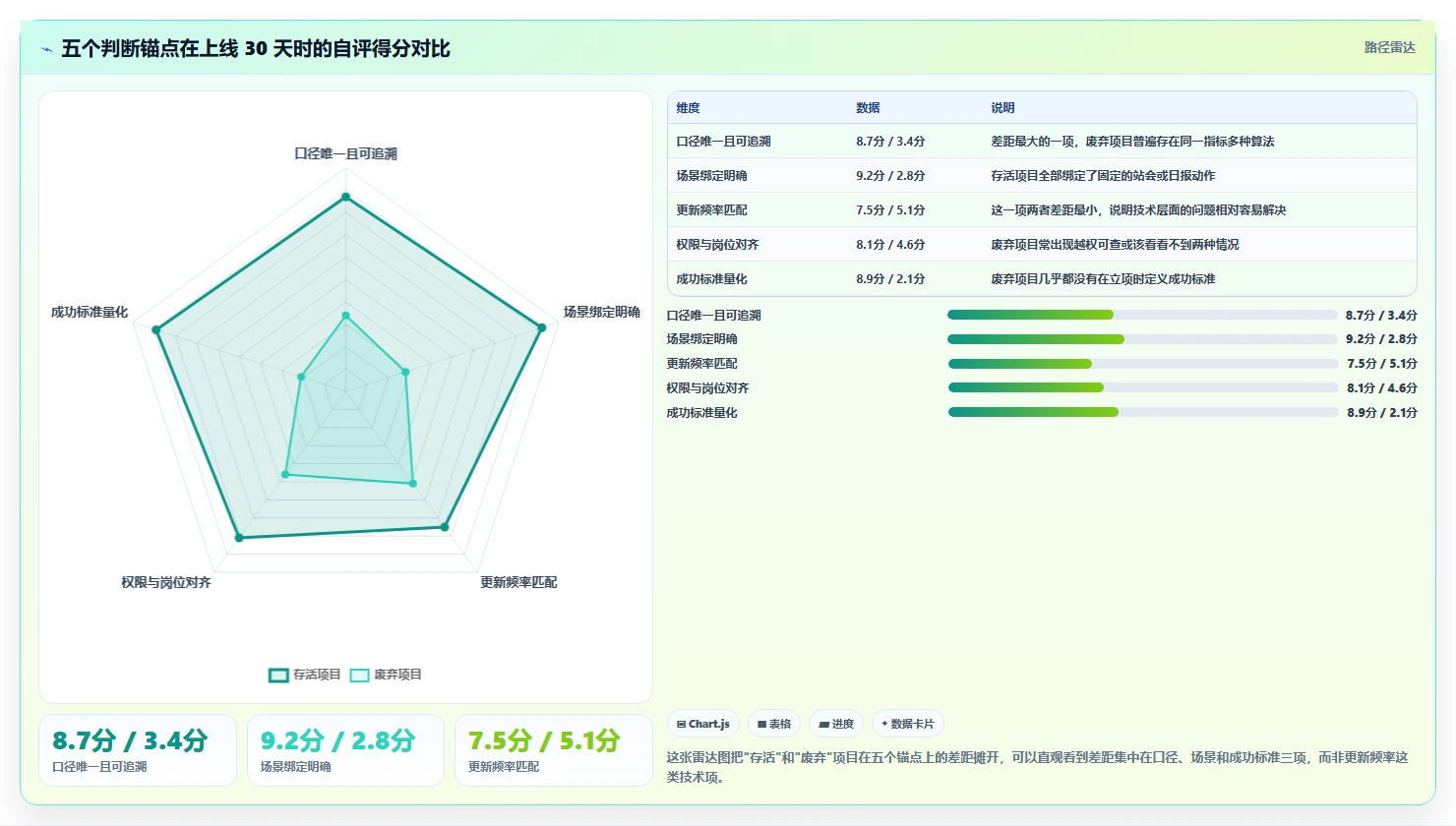Click radar axis label 更新频率匹配

[518, 582]
